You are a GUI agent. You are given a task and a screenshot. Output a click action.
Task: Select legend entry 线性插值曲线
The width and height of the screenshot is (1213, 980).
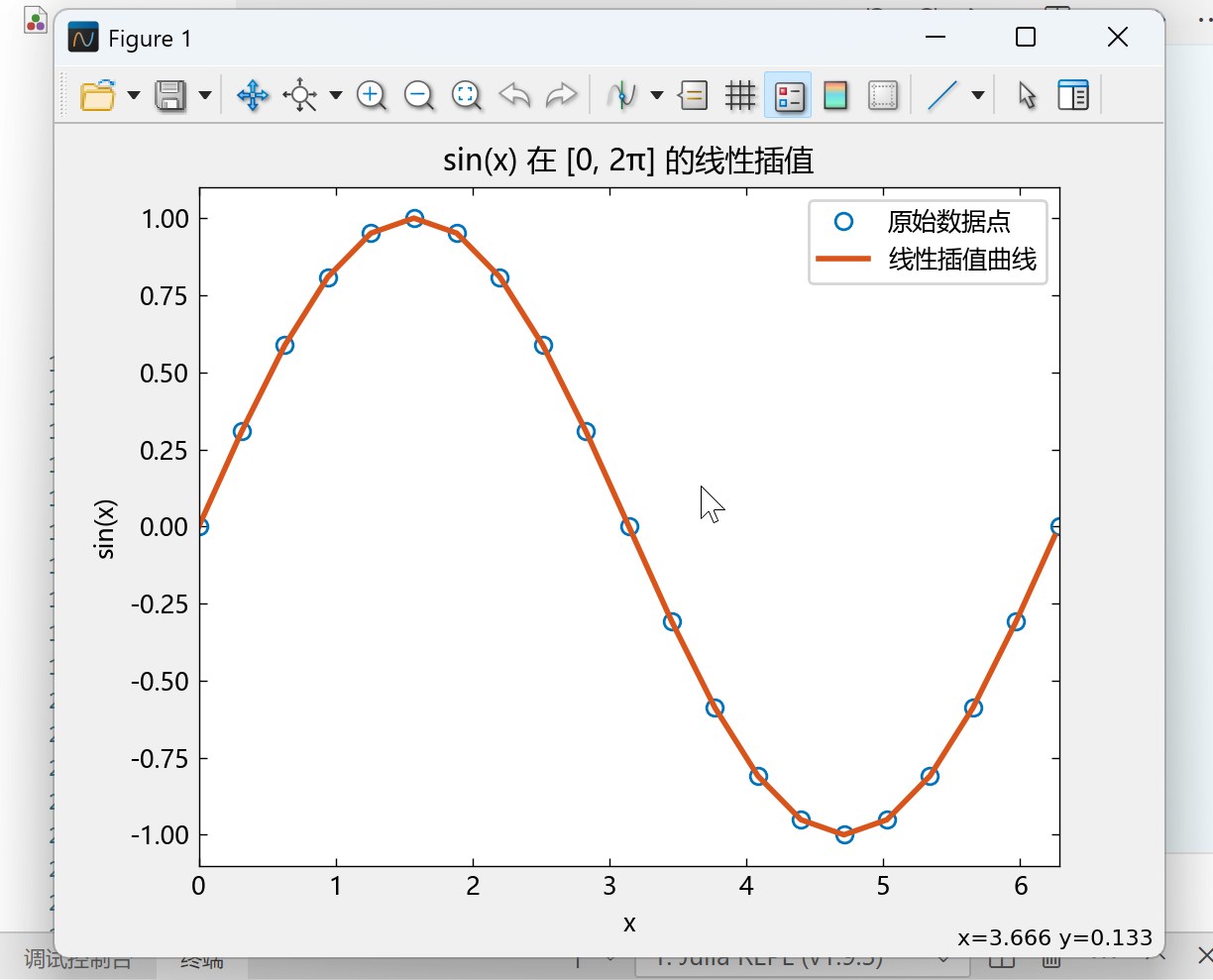(962, 260)
